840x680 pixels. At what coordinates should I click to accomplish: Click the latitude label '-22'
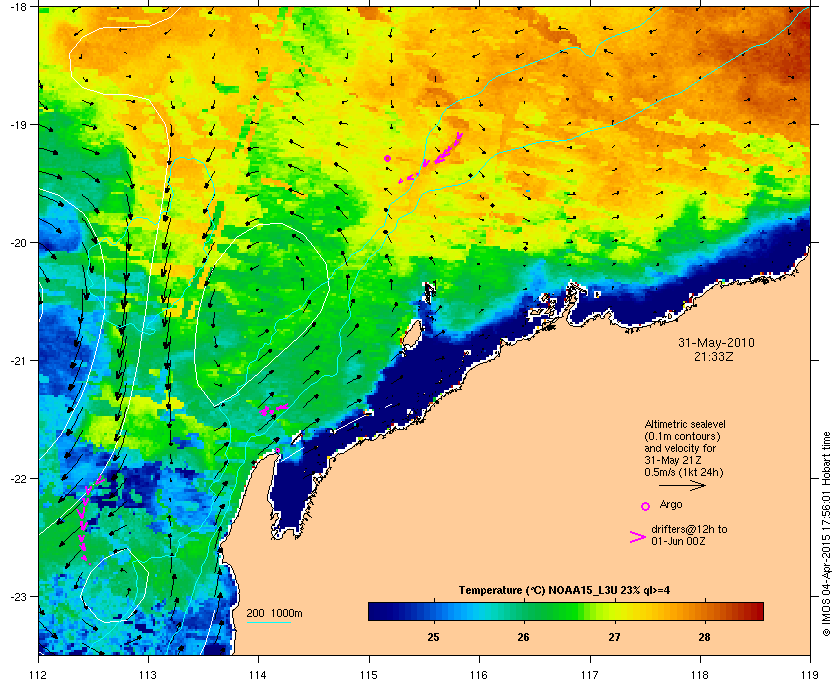coord(18,479)
